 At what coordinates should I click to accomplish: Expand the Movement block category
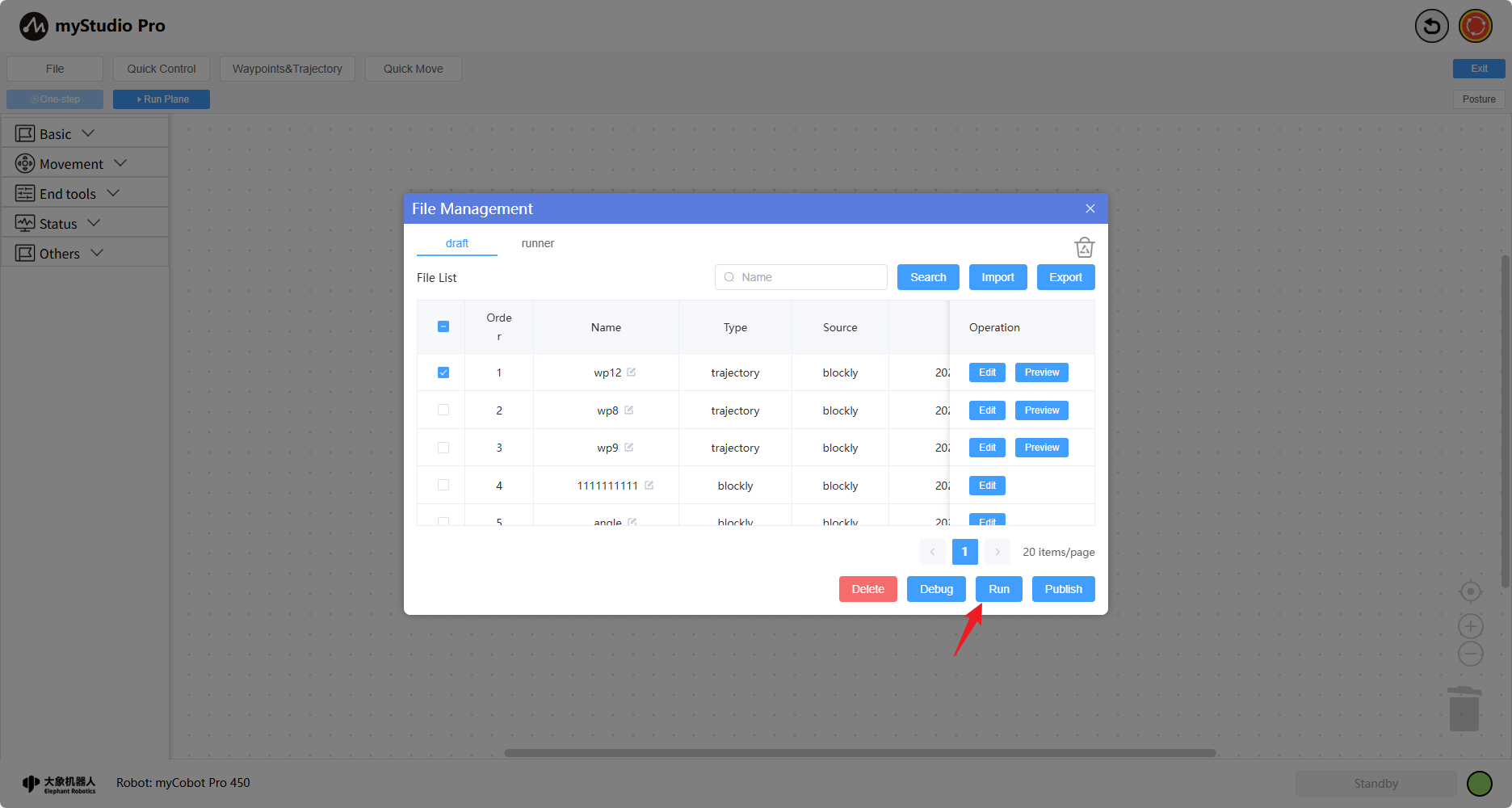[72, 164]
